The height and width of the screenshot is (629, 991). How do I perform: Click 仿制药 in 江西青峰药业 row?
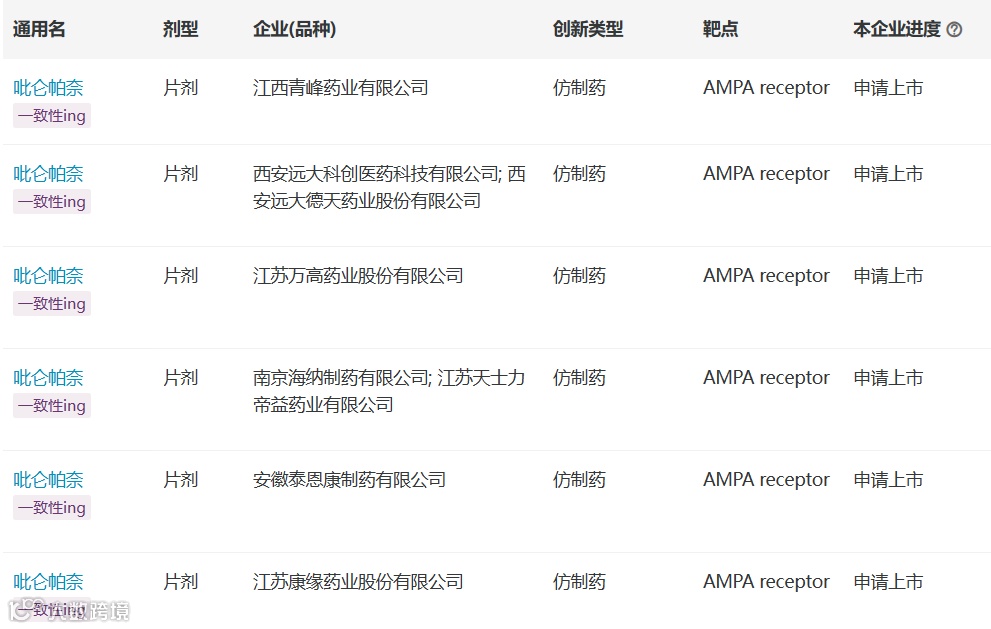coord(579,88)
